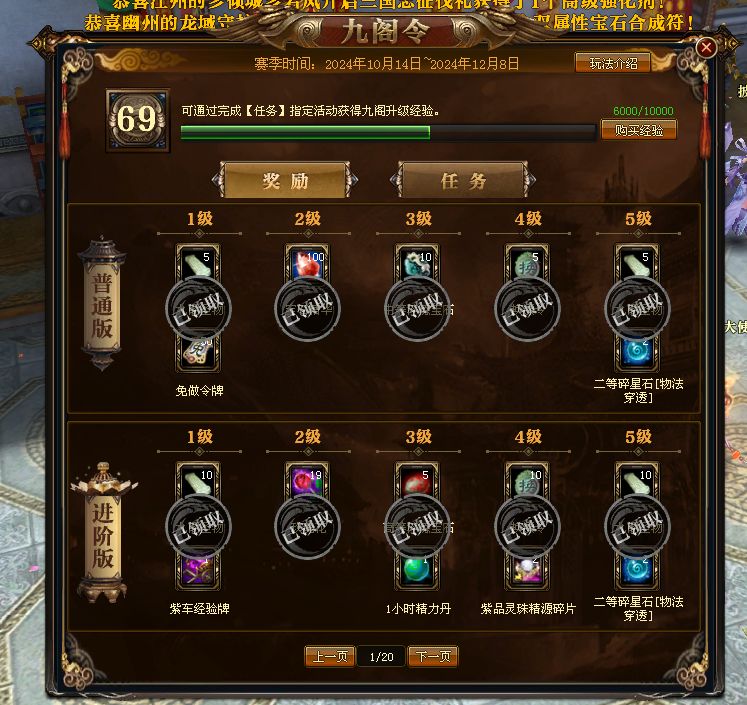The height and width of the screenshot is (705, 747).
Task: Click the blue swirl 二等碎星石 icon in 普通版 level 5
Action: click(637, 353)
